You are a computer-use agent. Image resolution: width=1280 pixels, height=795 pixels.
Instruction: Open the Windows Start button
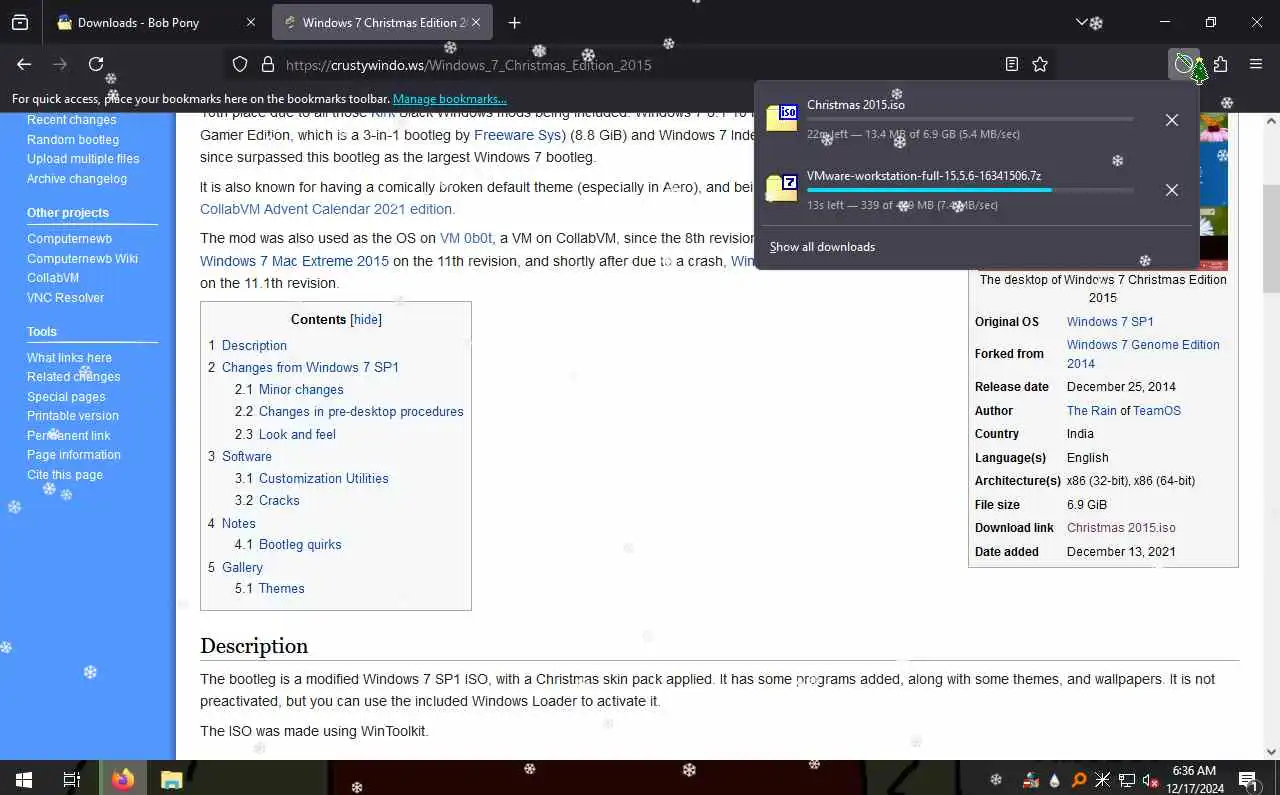[24, 779]
